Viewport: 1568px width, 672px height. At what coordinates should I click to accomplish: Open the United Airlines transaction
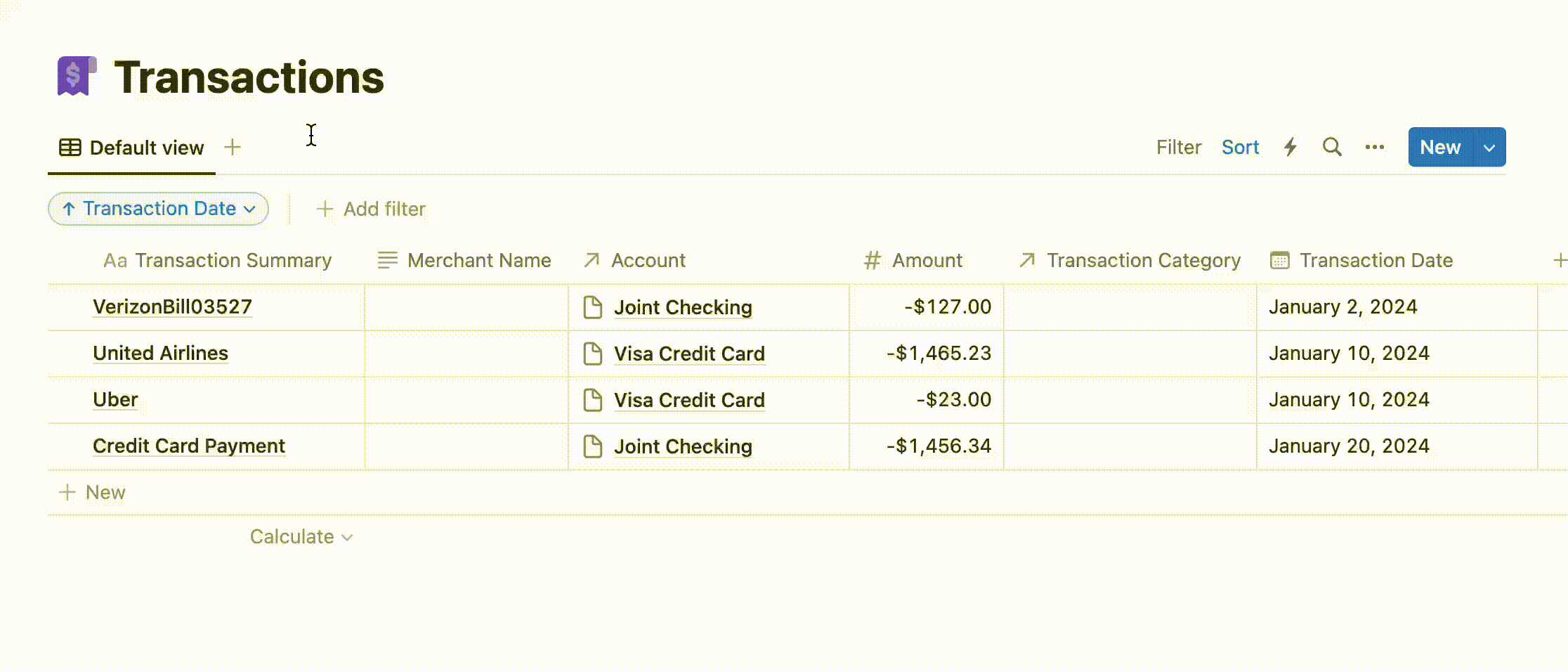[x=160, y=353]
